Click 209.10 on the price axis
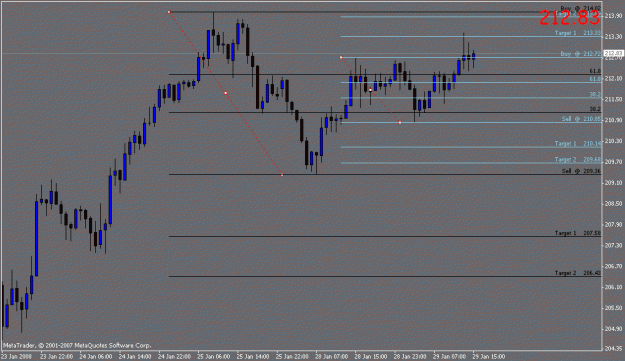Image resolution: width=625 pixels, height=361 pixels. click(613, 183)
